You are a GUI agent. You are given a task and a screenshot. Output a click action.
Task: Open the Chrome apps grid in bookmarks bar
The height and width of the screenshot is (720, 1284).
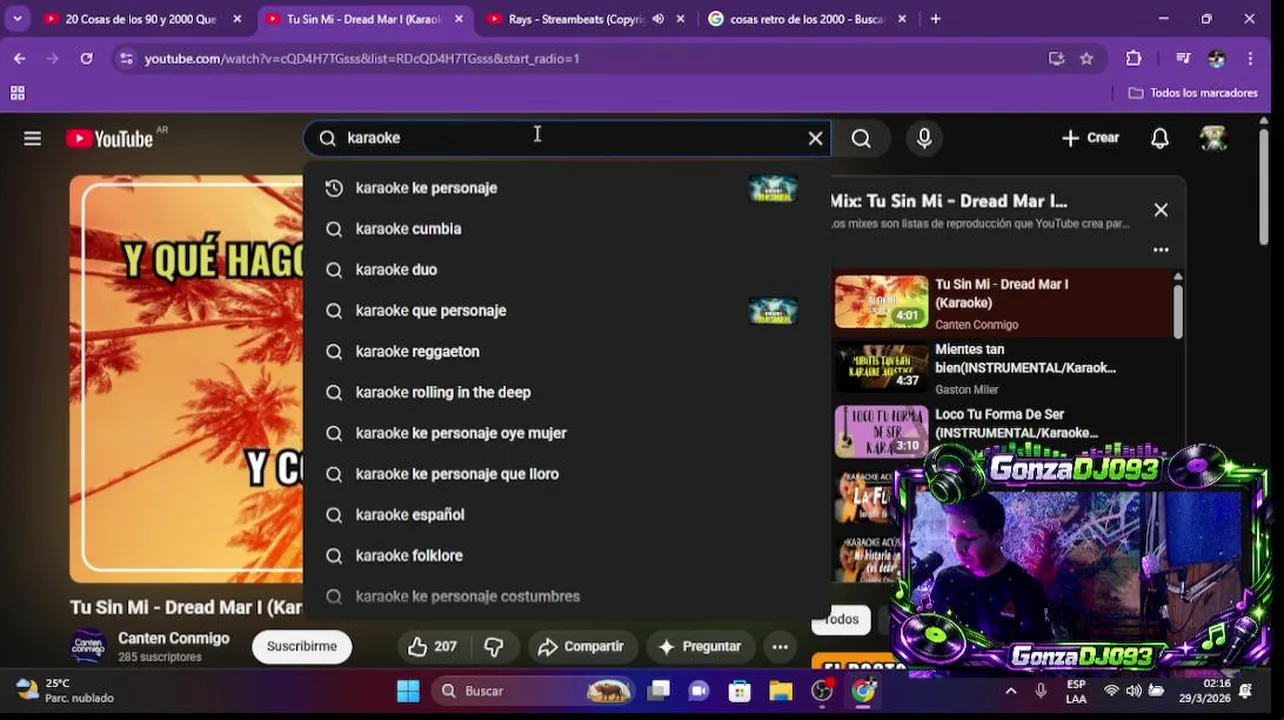pyautogui.click(x=17, y=93)
